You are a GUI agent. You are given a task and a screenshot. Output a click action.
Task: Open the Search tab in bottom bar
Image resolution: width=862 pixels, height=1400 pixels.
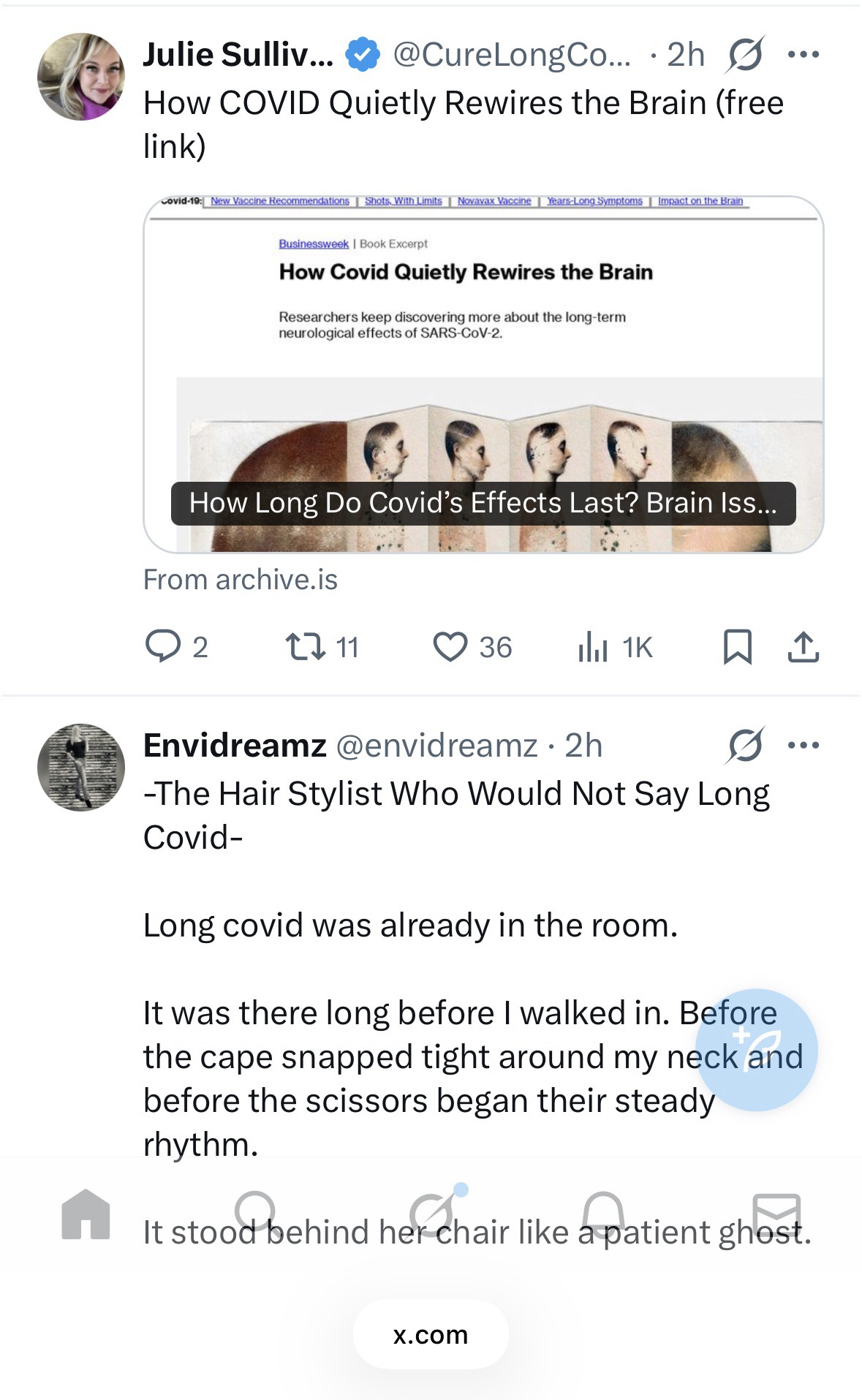tap(256, 1214)
